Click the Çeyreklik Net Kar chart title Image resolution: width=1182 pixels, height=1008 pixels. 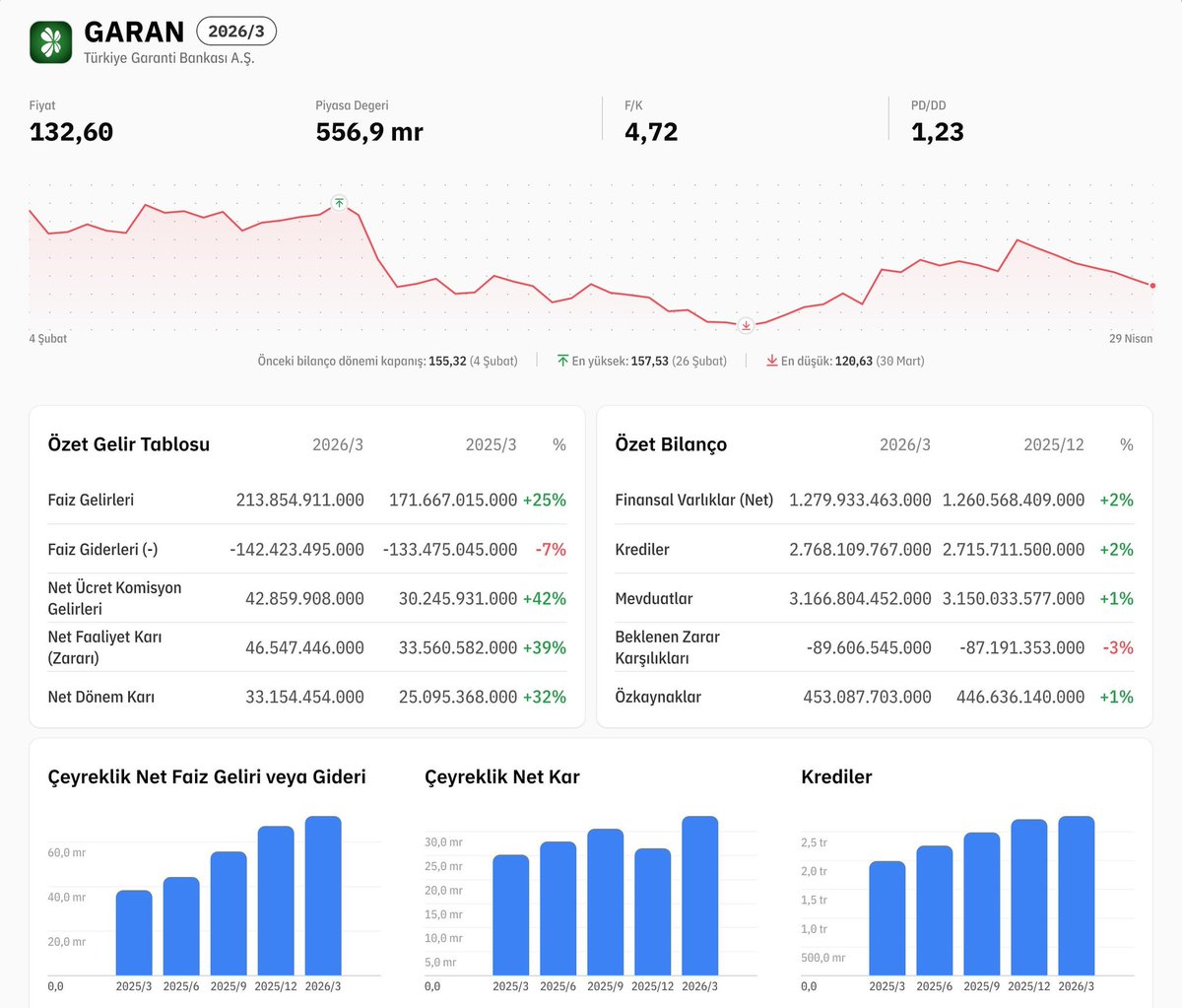click(x=502, y=776)
